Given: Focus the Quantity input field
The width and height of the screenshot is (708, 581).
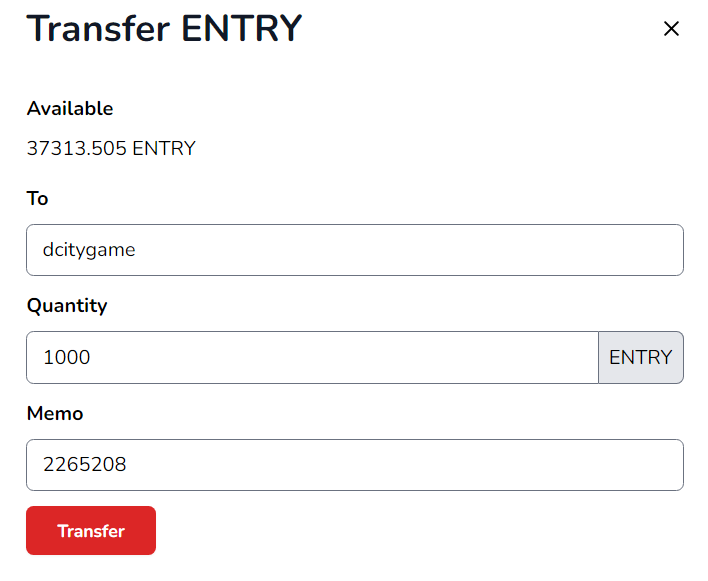Looking at the screenshot, I should pyautogui.click(x=312, y=358).
